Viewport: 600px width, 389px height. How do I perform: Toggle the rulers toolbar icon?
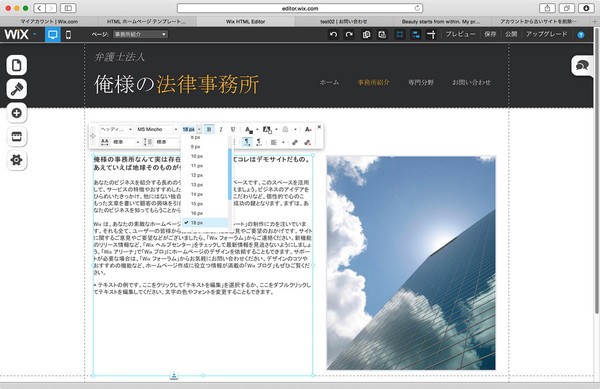[431, 34]
